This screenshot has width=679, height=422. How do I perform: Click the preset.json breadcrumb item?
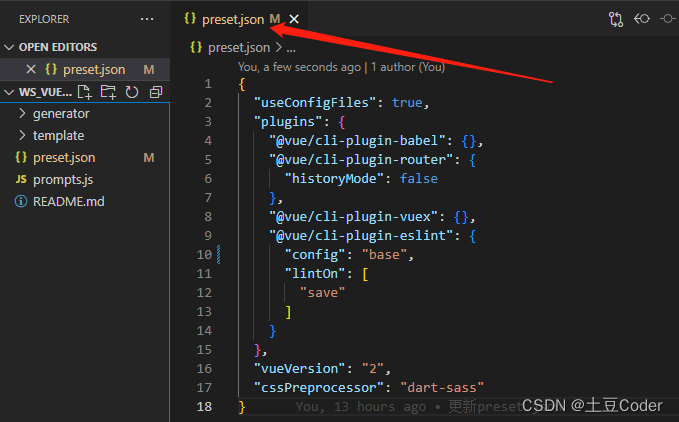239,48
